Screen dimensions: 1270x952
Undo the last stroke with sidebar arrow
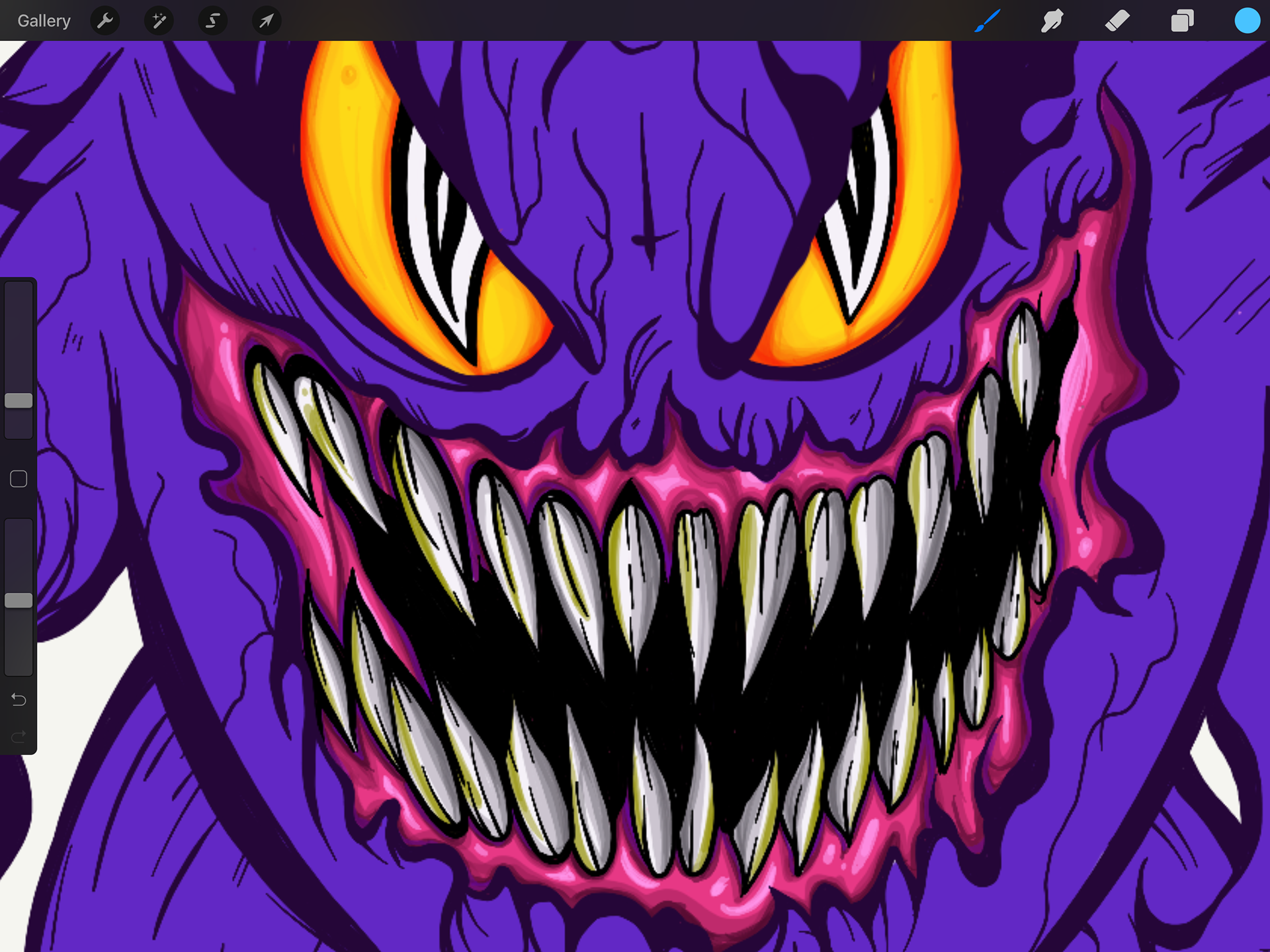pyautogui.click(x=19, y=699)
